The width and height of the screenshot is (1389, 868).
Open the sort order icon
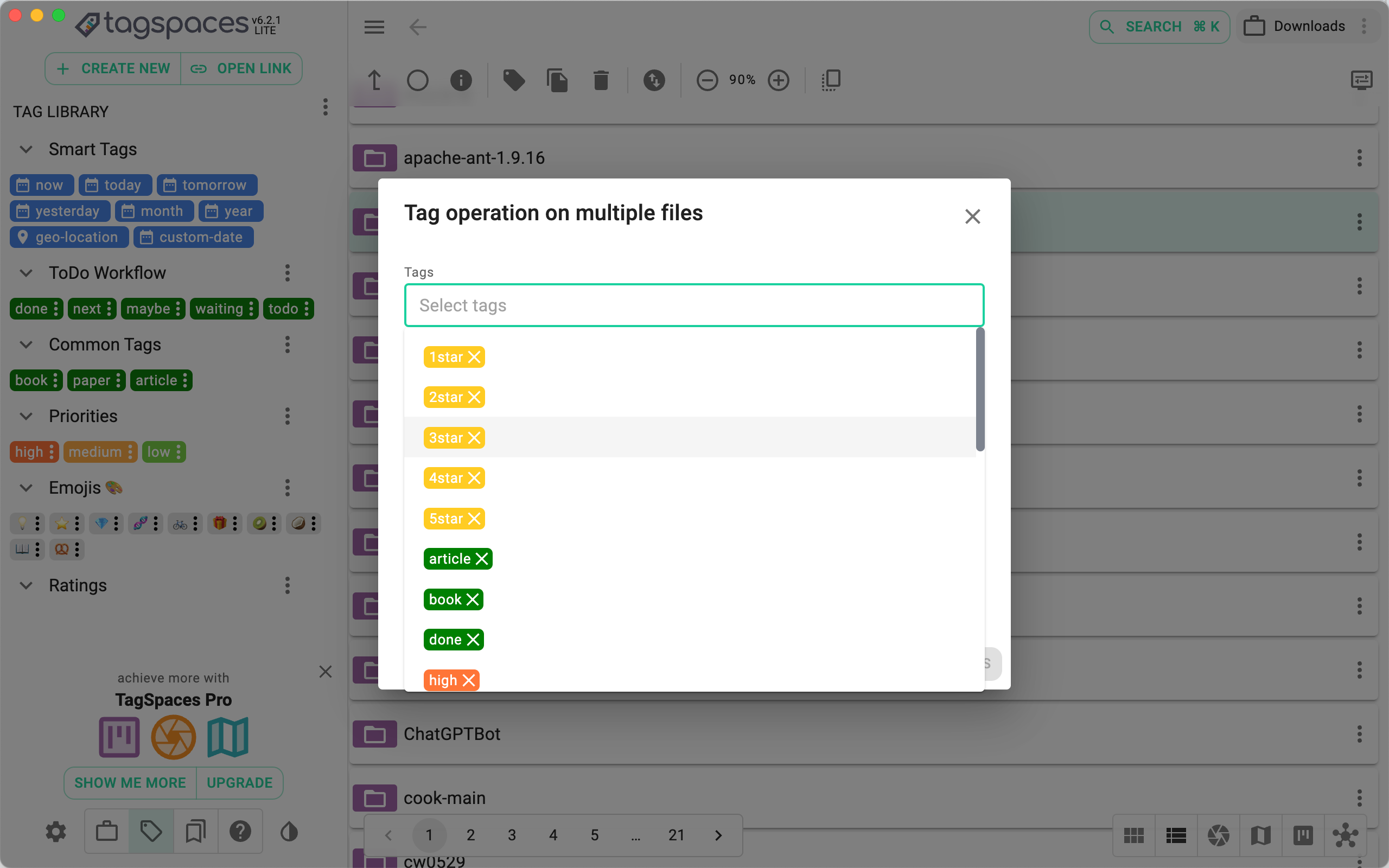tap(654, 80)
